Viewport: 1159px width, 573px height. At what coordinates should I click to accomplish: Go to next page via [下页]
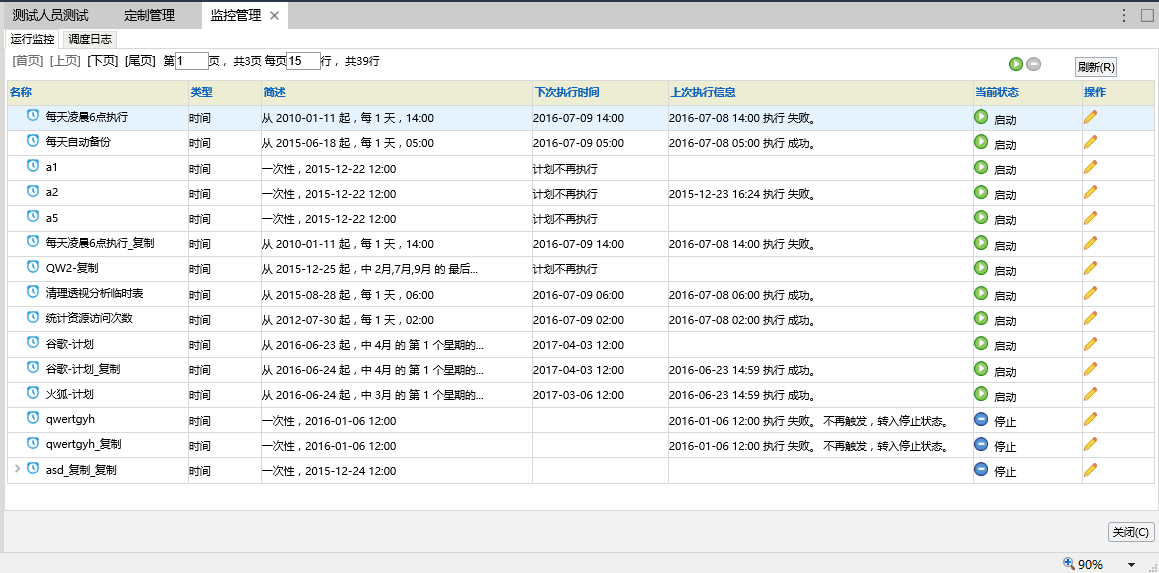click(x=103, y=61)
